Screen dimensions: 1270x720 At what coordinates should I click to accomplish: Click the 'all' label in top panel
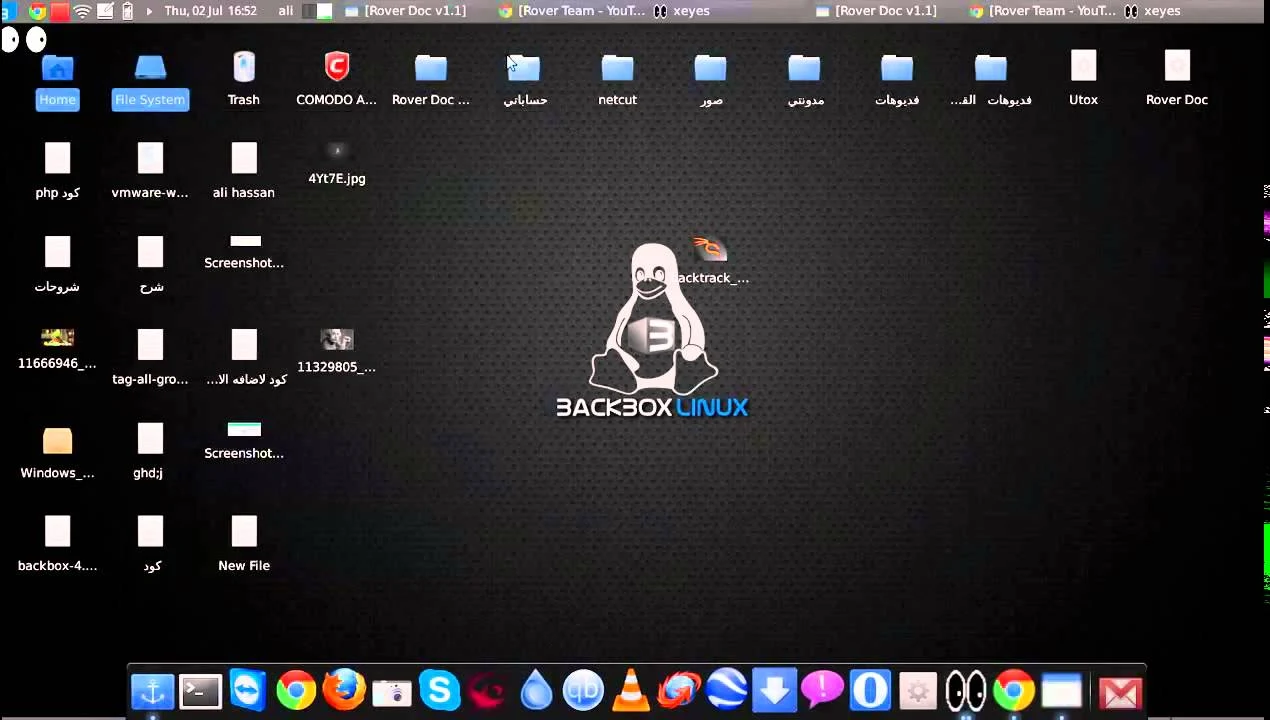[x=286, y=11]
